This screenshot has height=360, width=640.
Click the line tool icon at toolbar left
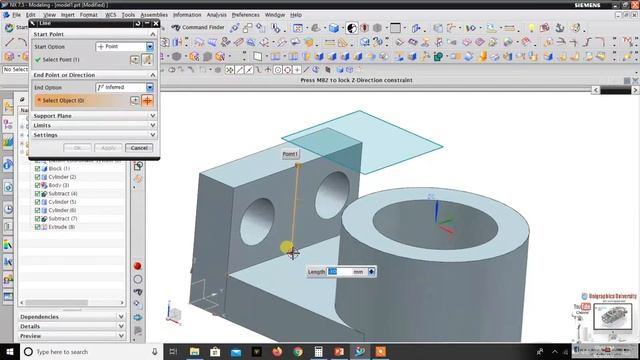coord(9,42)
